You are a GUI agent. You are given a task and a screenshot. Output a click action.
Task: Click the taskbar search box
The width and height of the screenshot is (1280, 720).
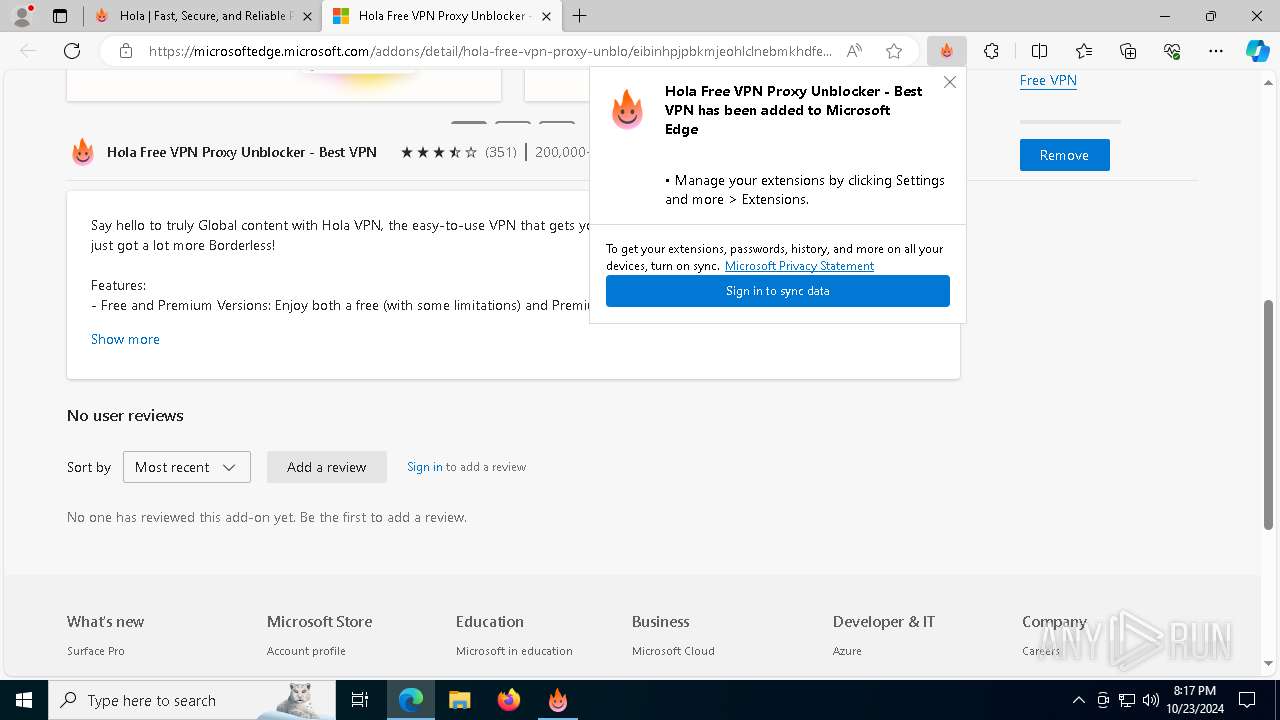click(192, 700)
